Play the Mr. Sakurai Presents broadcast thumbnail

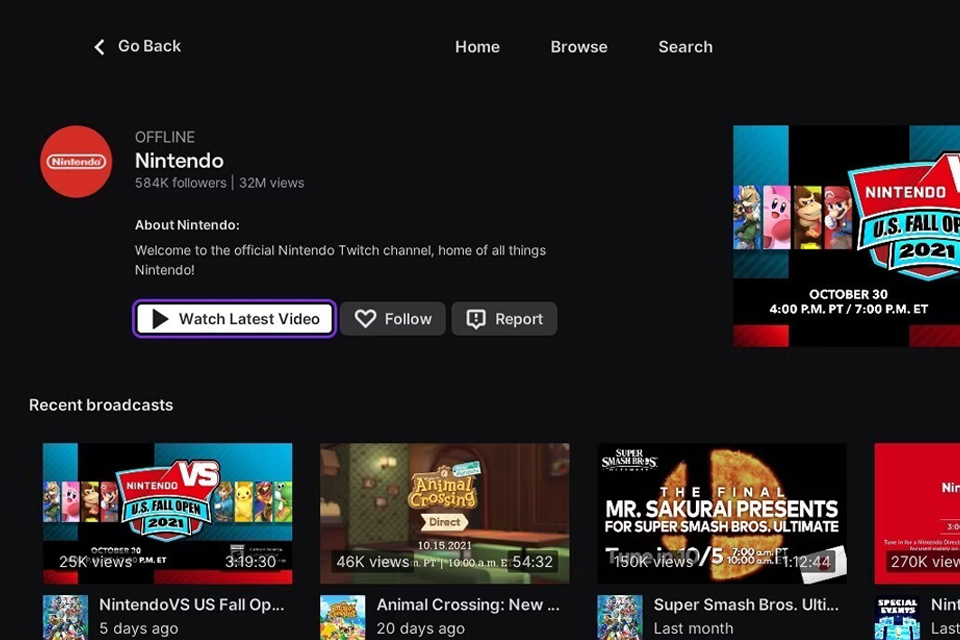tap(722, 513)
